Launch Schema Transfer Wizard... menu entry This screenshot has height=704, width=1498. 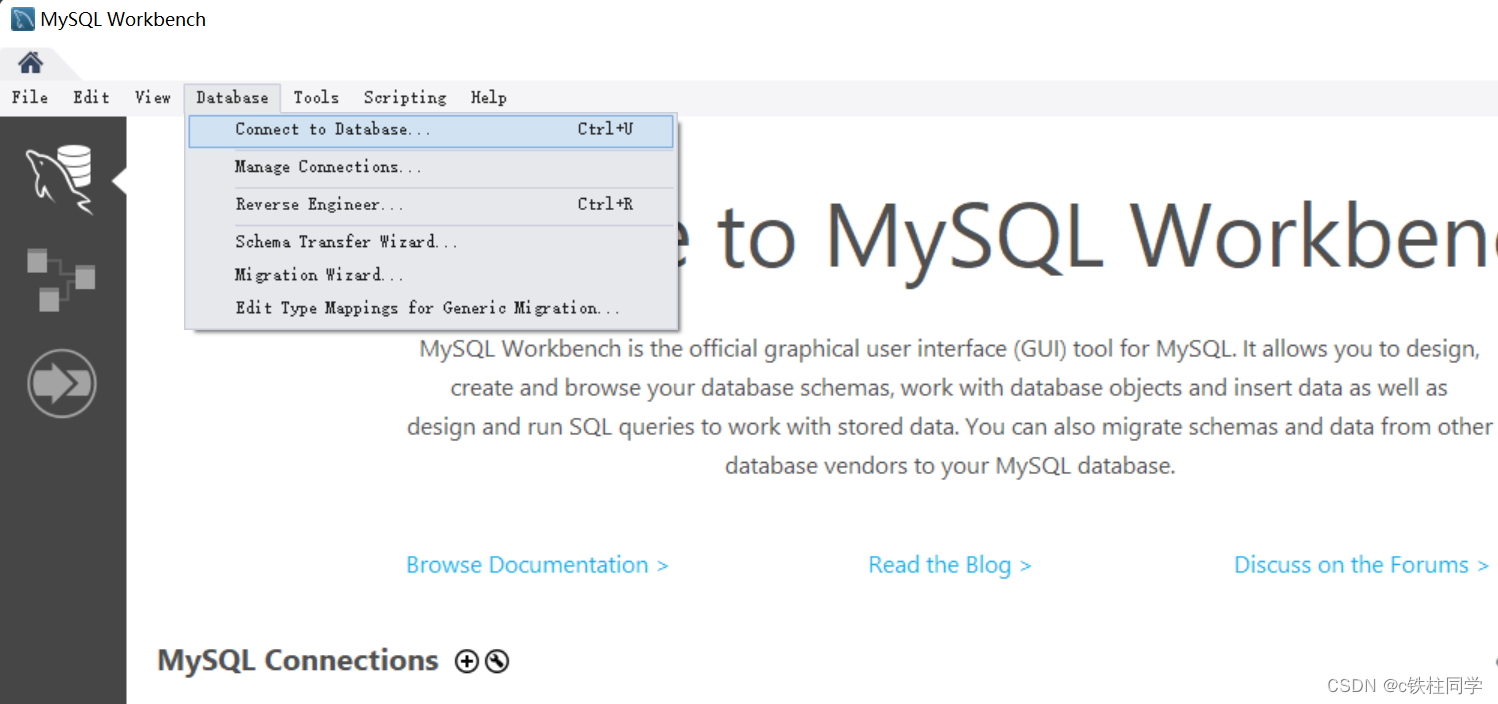tap(431, 242)
